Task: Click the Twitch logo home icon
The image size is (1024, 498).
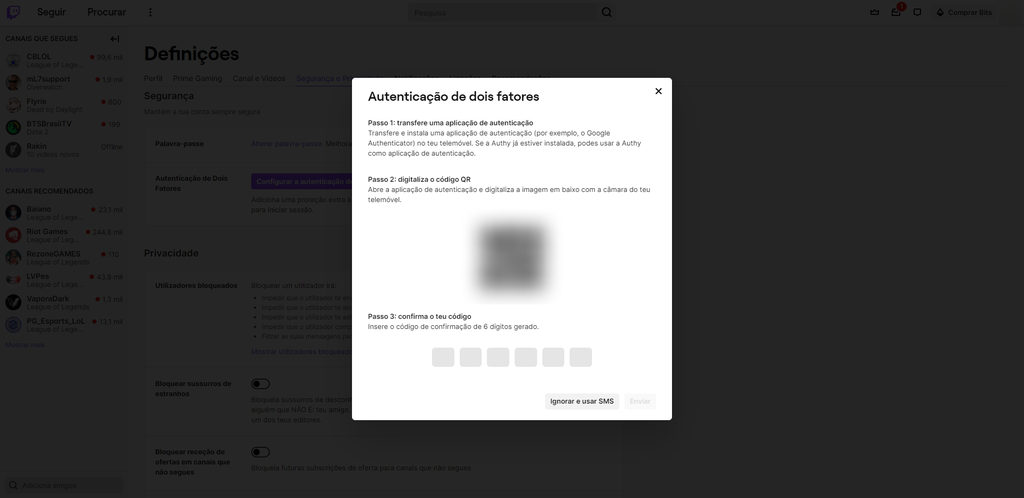Action: 13,12
